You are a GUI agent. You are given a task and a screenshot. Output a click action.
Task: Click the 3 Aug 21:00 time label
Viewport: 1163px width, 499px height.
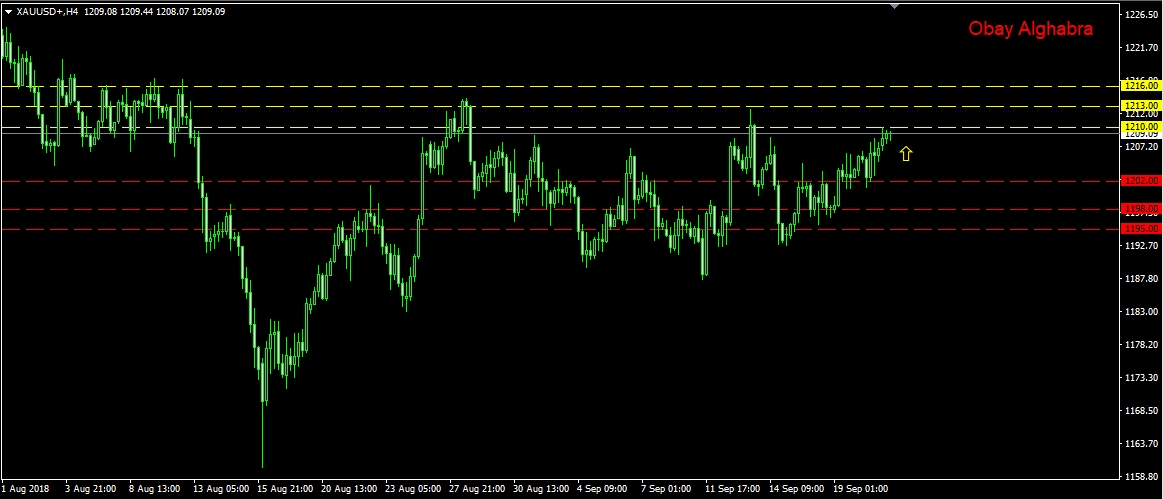(x=90, y=489)
